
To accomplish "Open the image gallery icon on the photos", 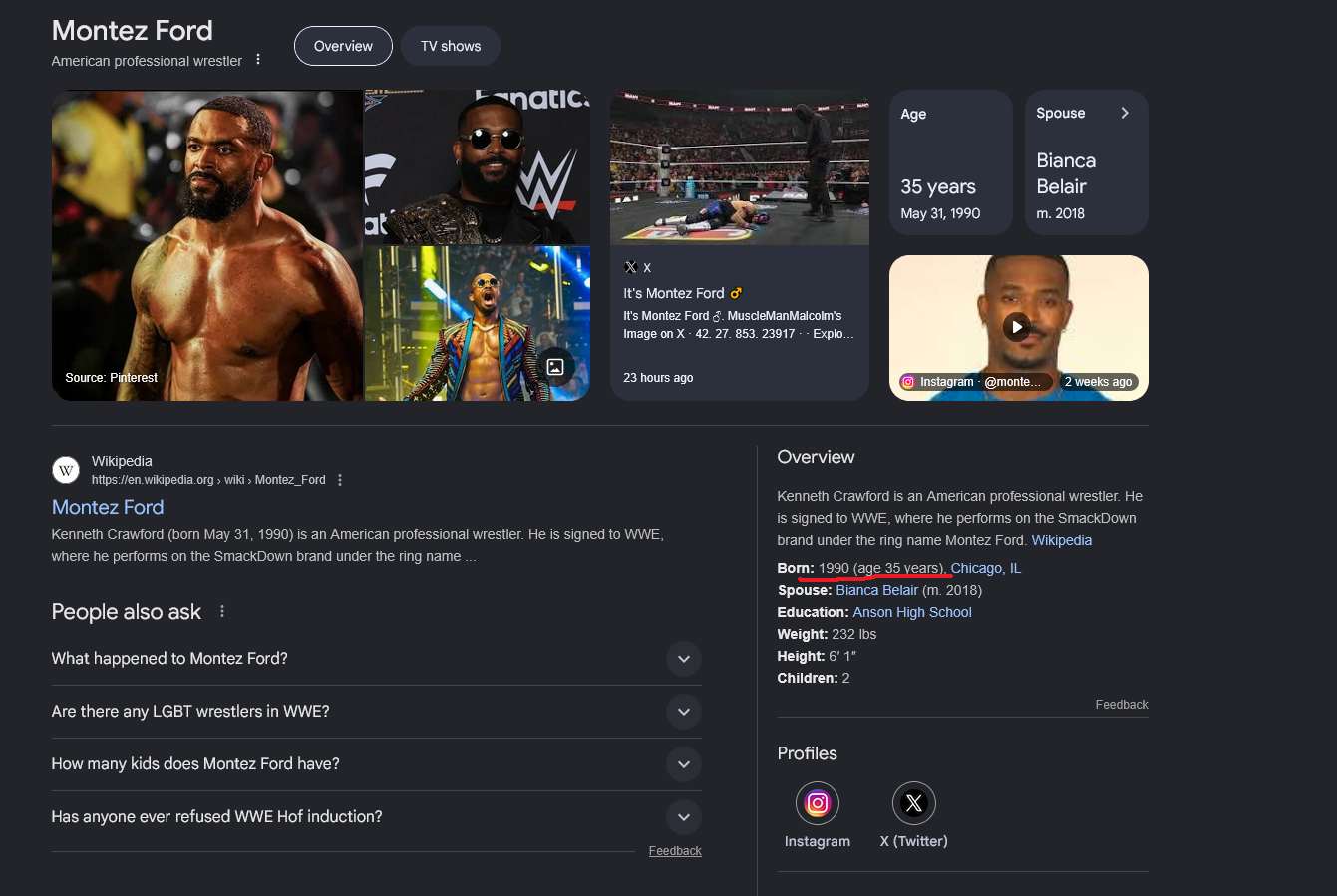I will [x=555, y=367].
